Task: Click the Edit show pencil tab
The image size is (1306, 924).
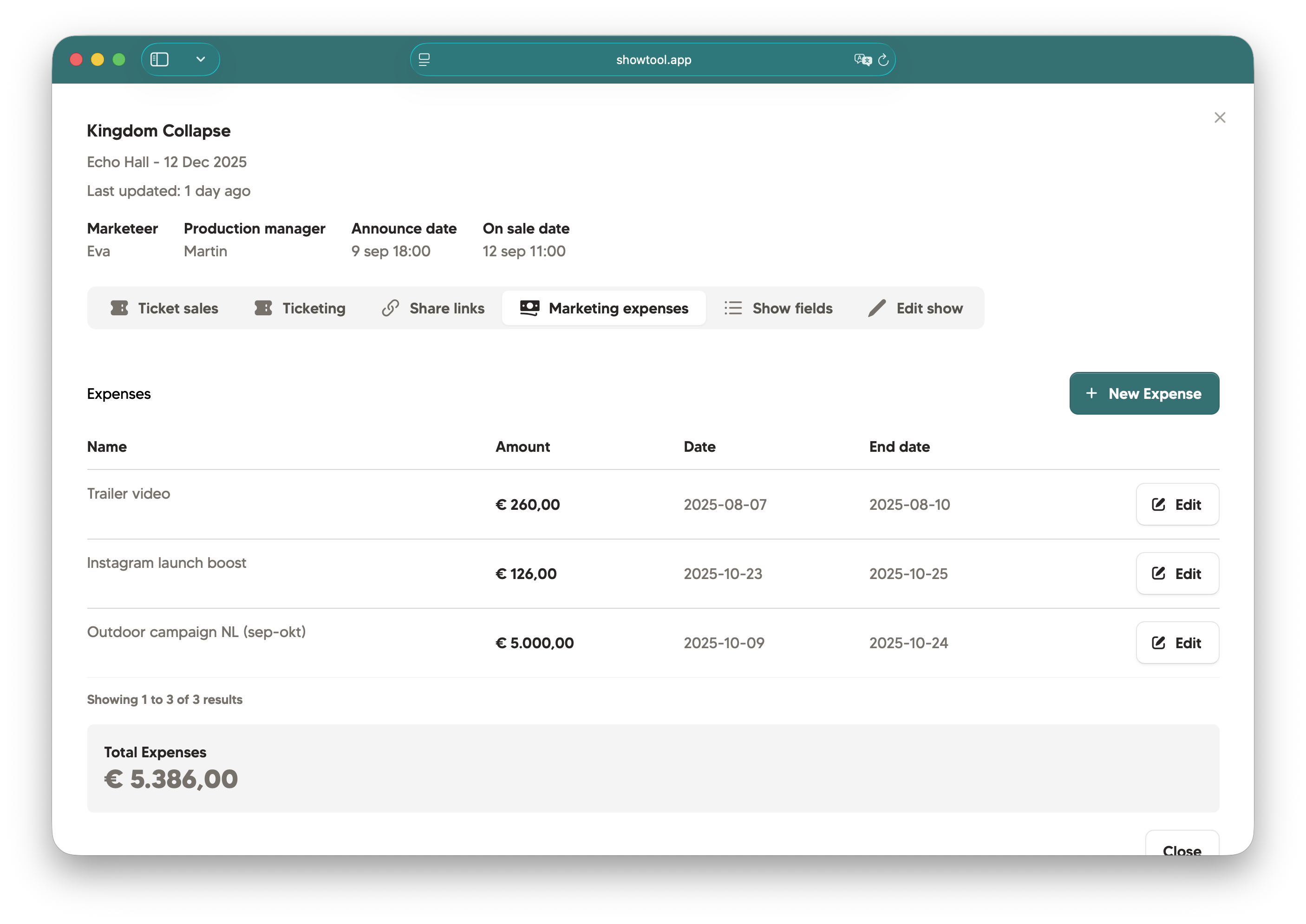Action: point(915,308)
